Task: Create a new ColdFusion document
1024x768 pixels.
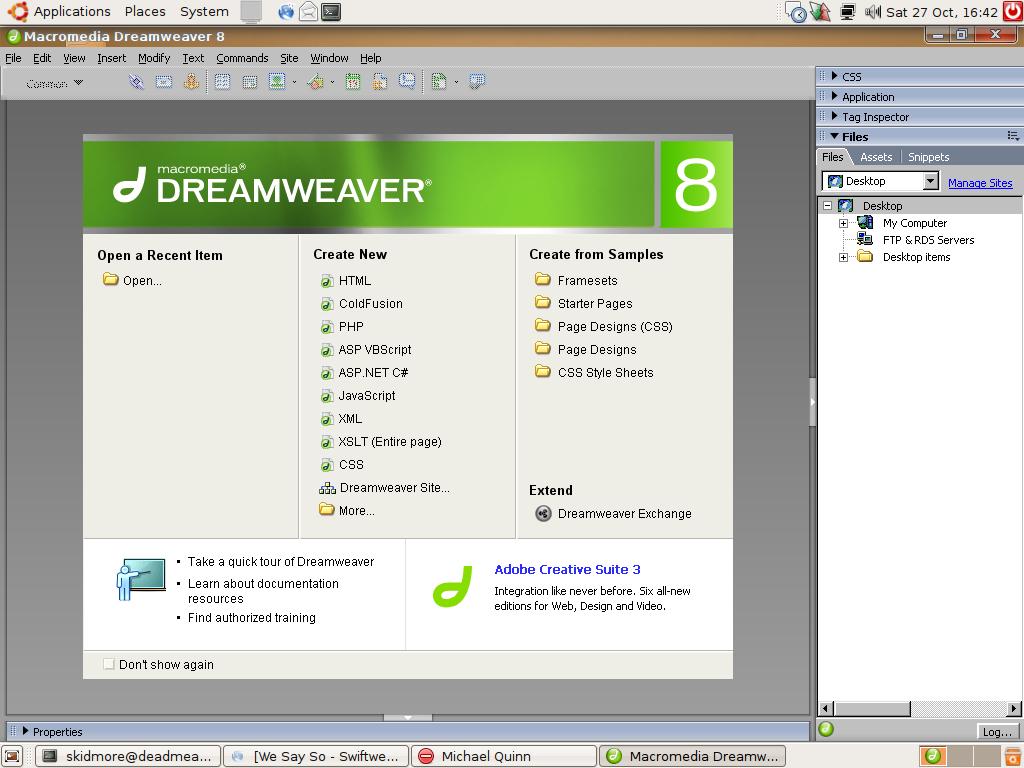Action: [x=361, y=304]
